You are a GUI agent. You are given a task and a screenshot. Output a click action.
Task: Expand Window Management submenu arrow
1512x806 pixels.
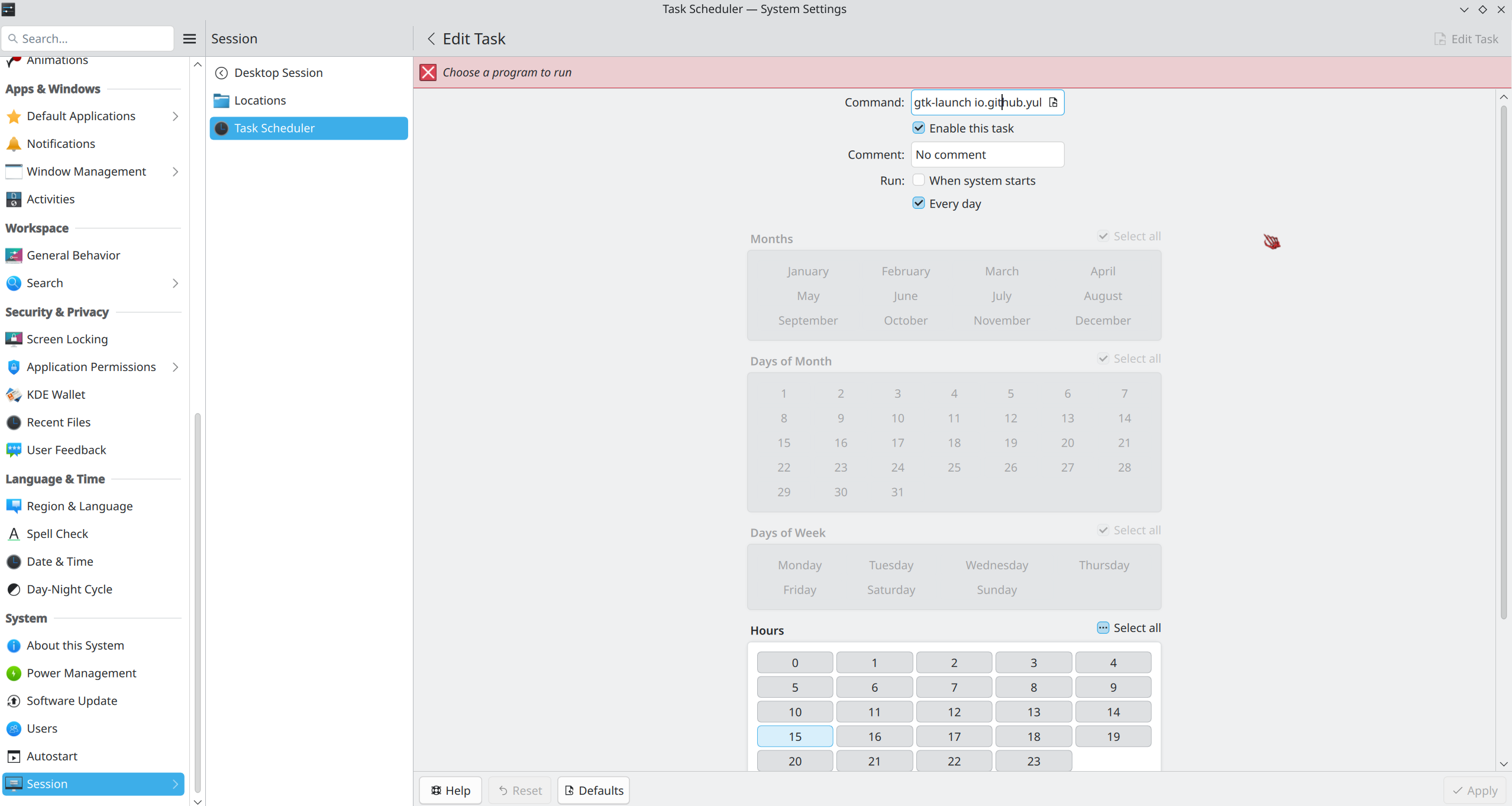(x=175, y=172)
